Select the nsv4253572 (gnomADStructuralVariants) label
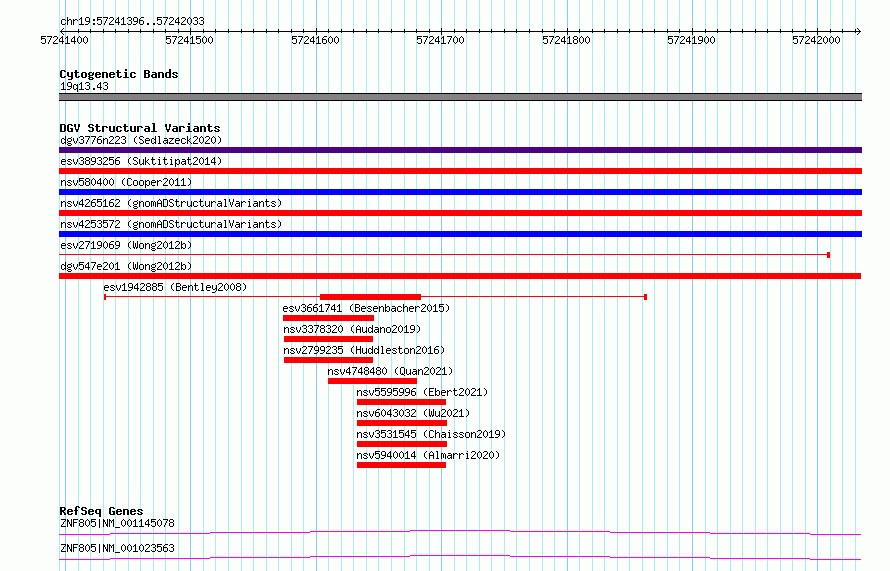The width and height of the screenshot is (890, 571). point(171,224)
